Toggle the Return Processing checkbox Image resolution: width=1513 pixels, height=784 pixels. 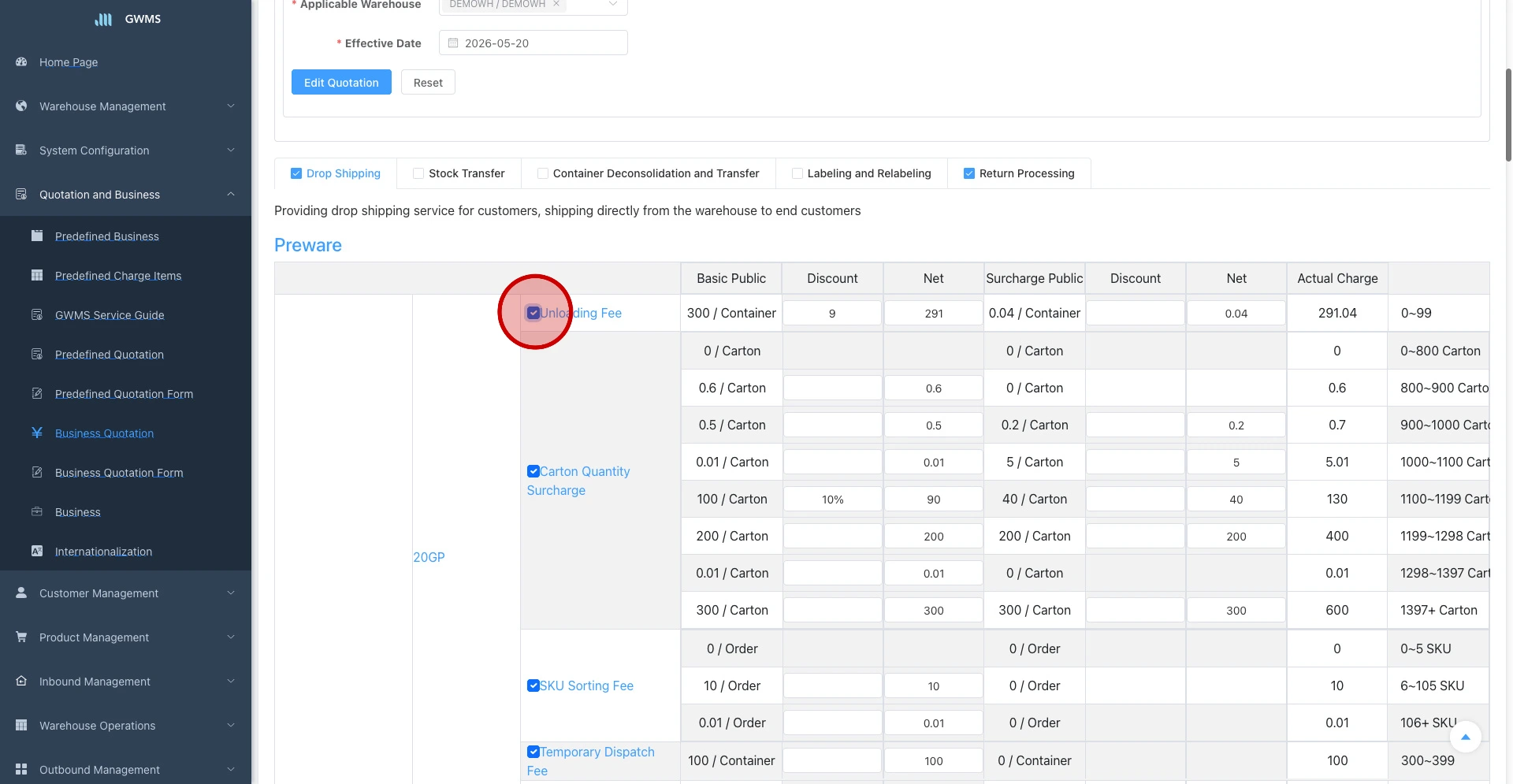point(969,173)
